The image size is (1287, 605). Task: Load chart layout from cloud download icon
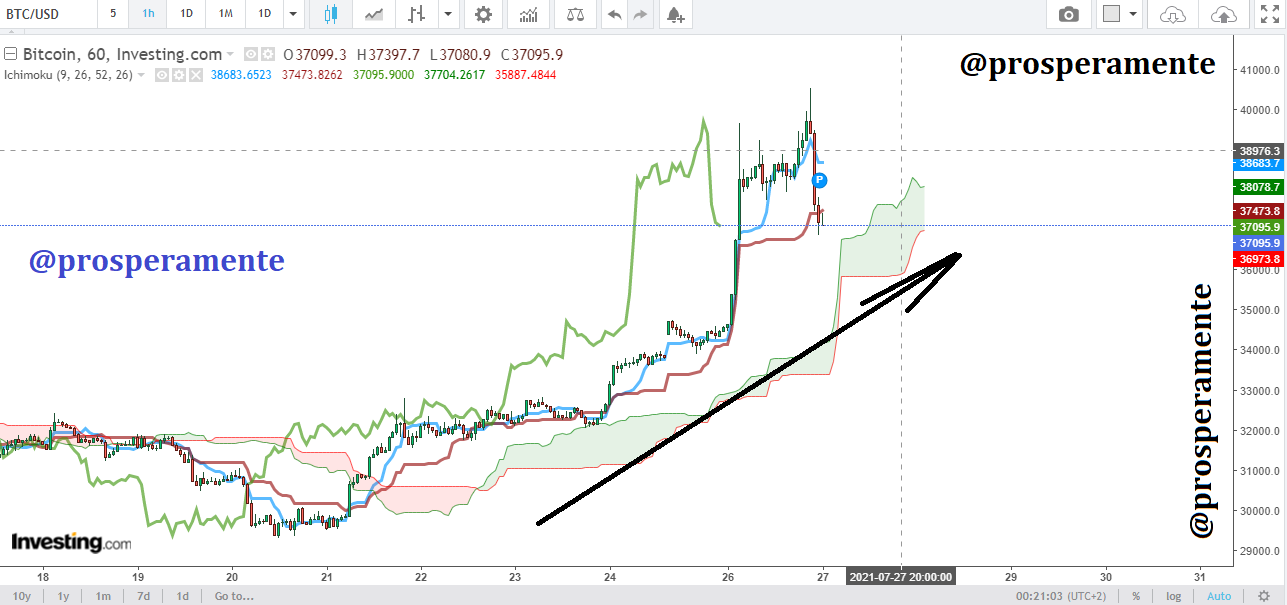(x=1172, y=14)
